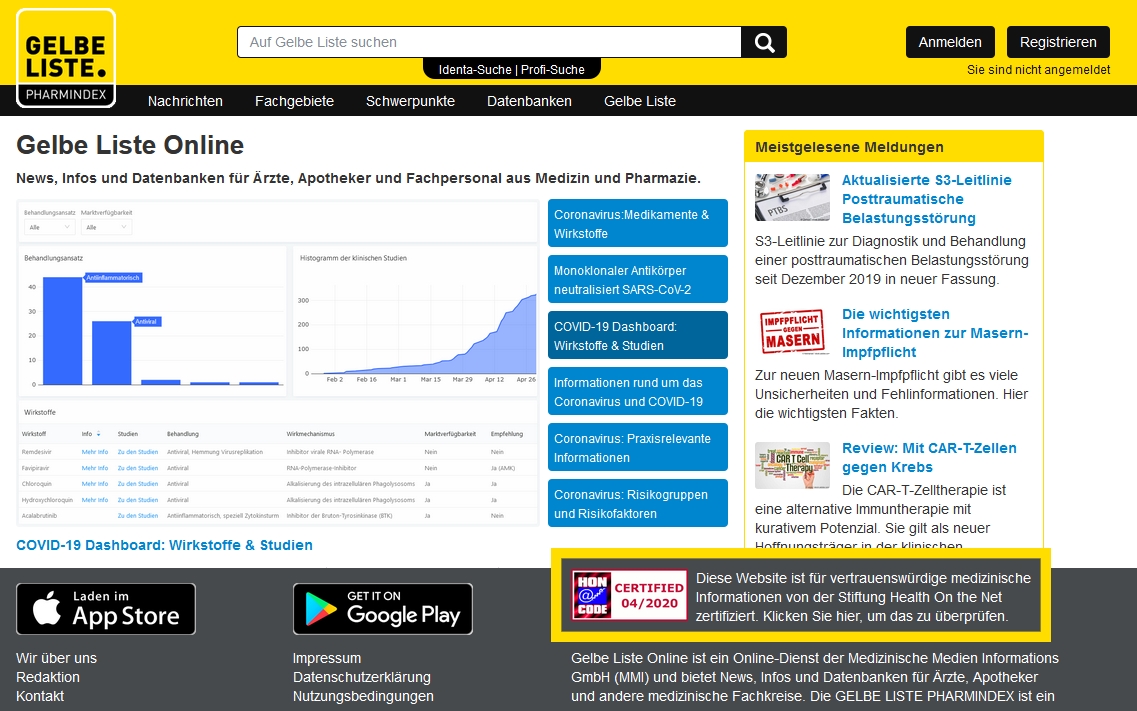This screenshot has width=1137, height=711.
Task: Open the Apple App Store badge
Action: point(106,608)
